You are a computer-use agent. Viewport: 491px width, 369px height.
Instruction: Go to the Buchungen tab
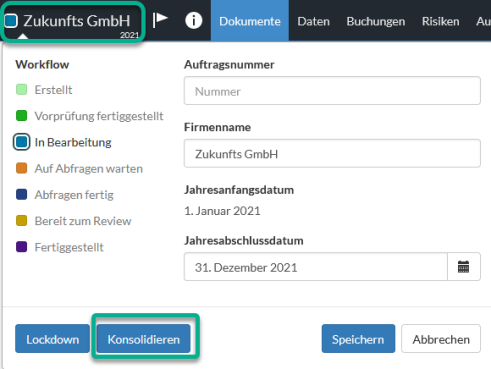[376, 21]
